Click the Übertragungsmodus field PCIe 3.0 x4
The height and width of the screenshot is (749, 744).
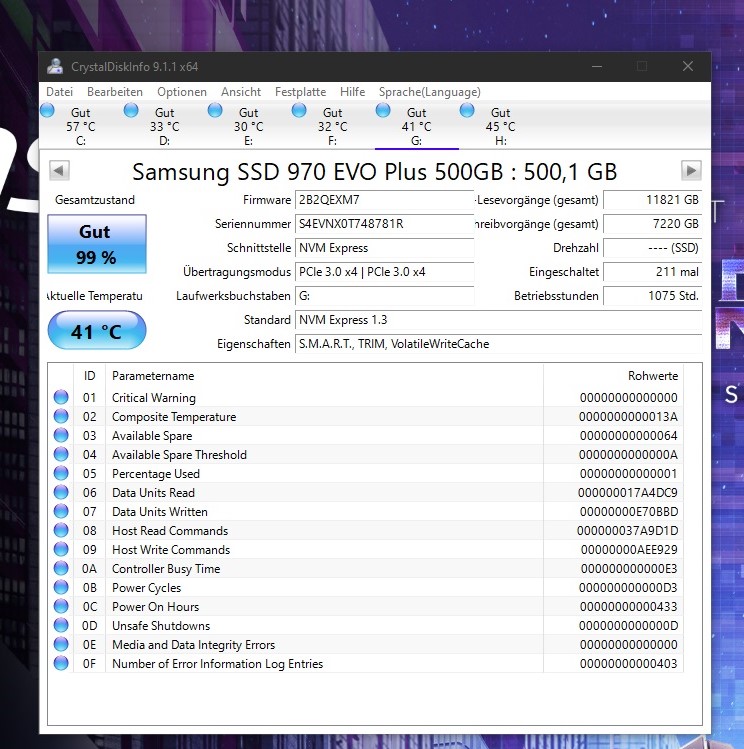(x=384, y=272)
